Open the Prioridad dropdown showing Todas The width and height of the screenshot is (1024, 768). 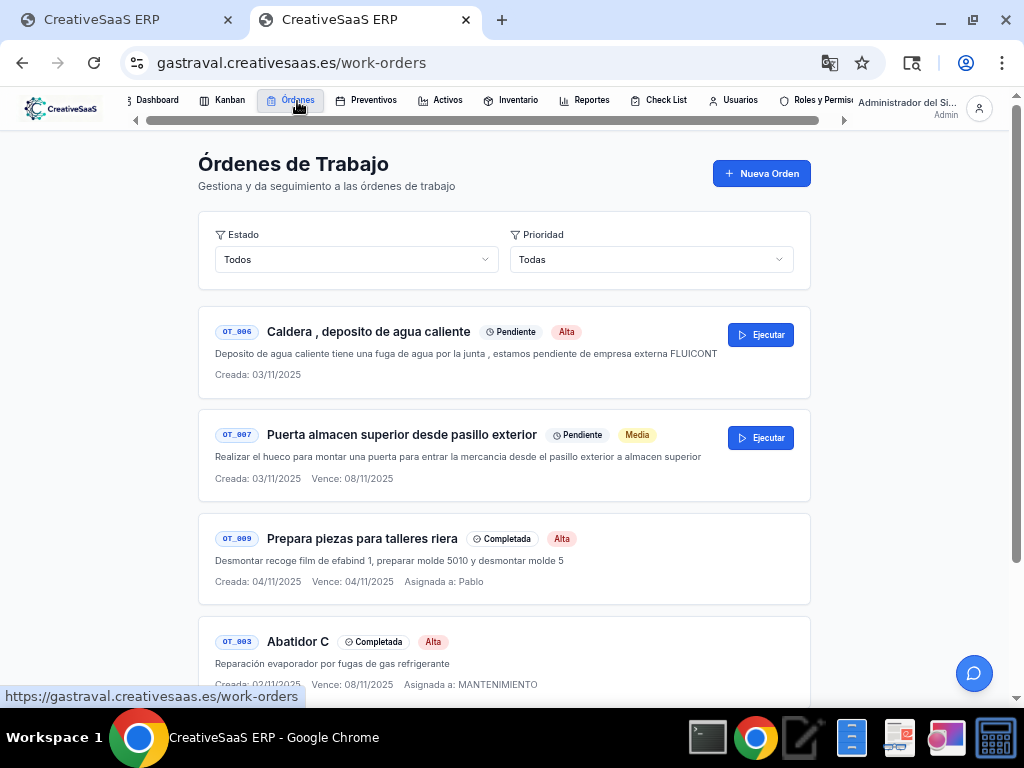[x=651, y=259]
